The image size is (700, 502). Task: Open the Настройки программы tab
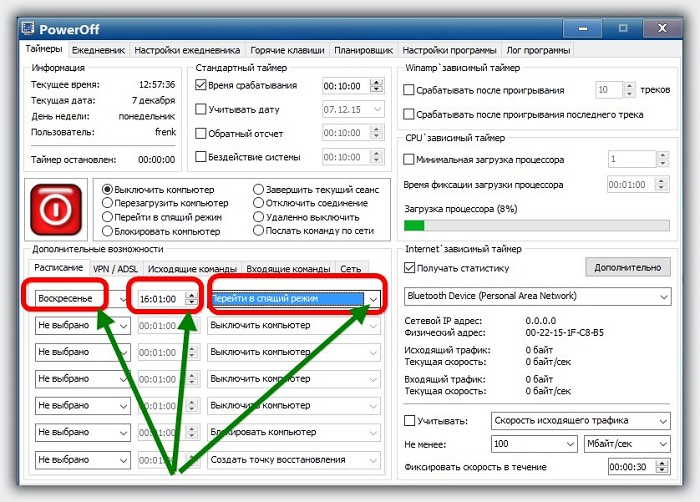click(449, 50)
